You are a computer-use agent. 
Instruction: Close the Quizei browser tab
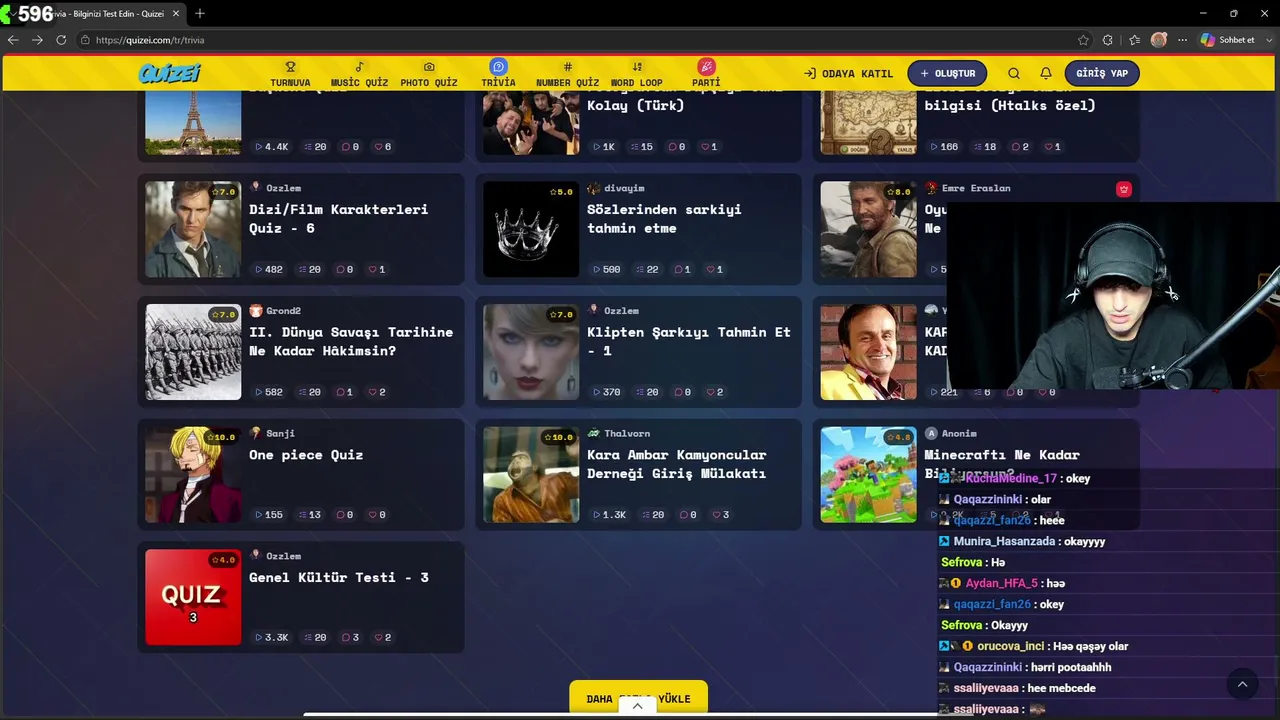175,14
